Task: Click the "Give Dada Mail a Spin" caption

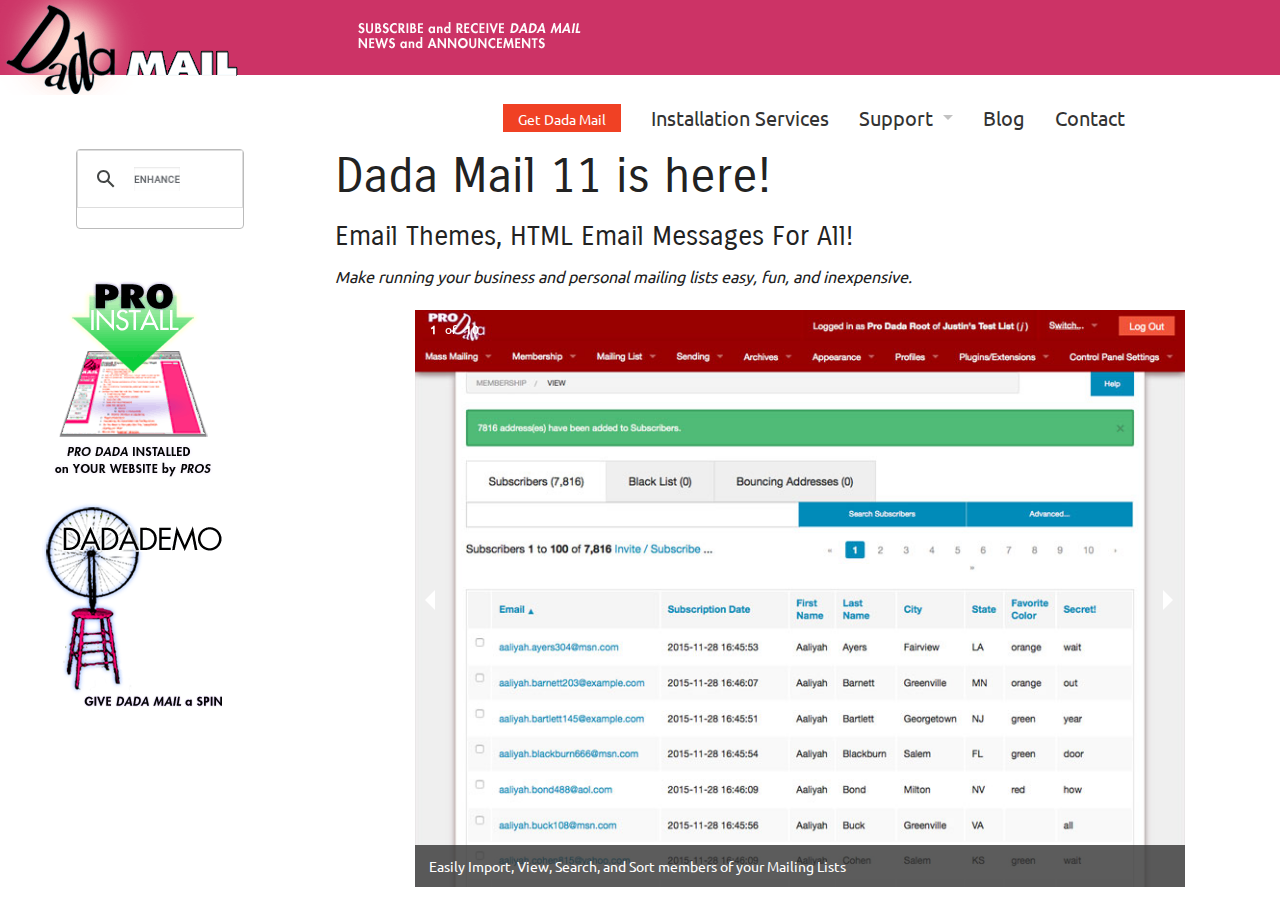Action: pos(153,701)
